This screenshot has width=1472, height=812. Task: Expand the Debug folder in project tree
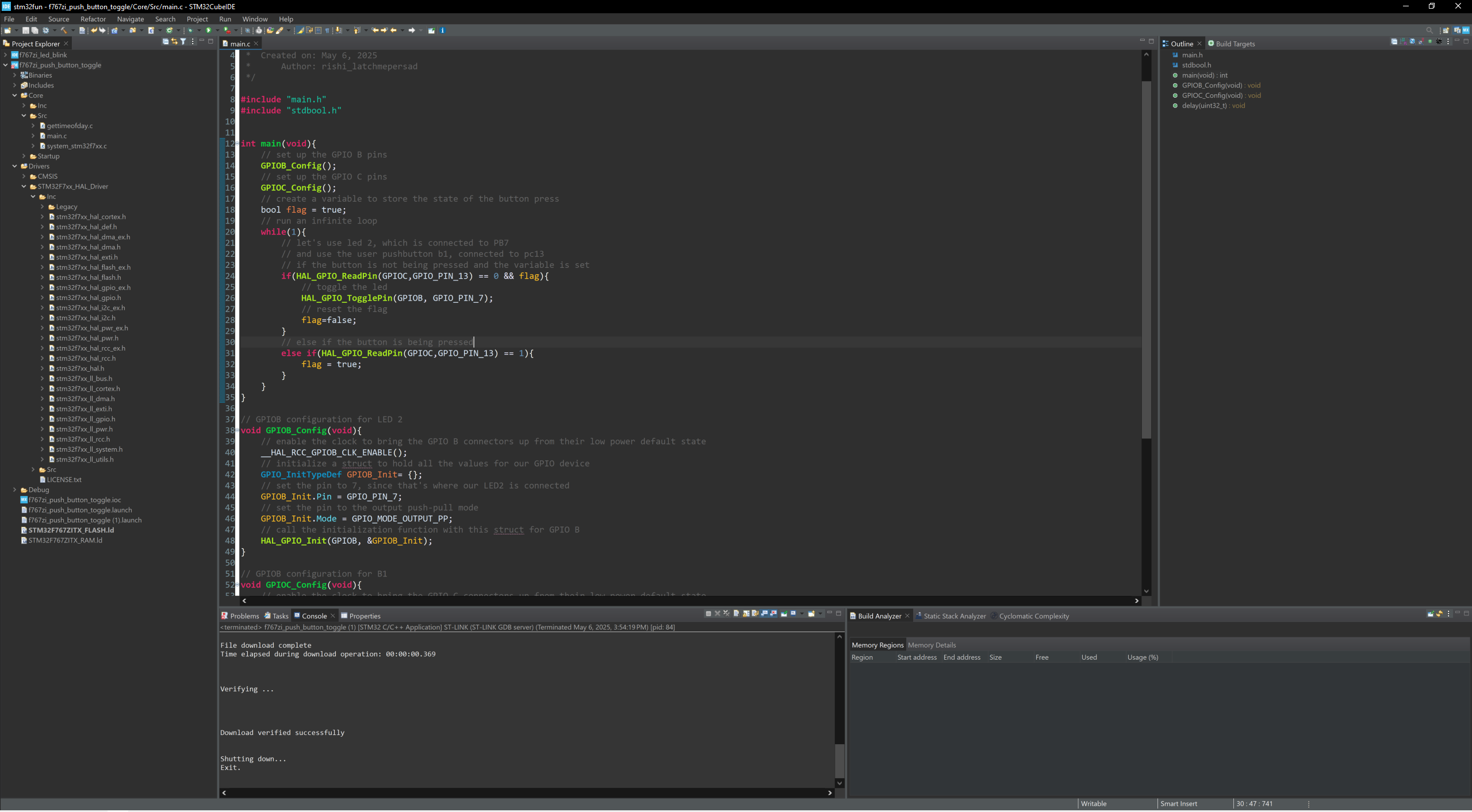(x=14, y=490)
